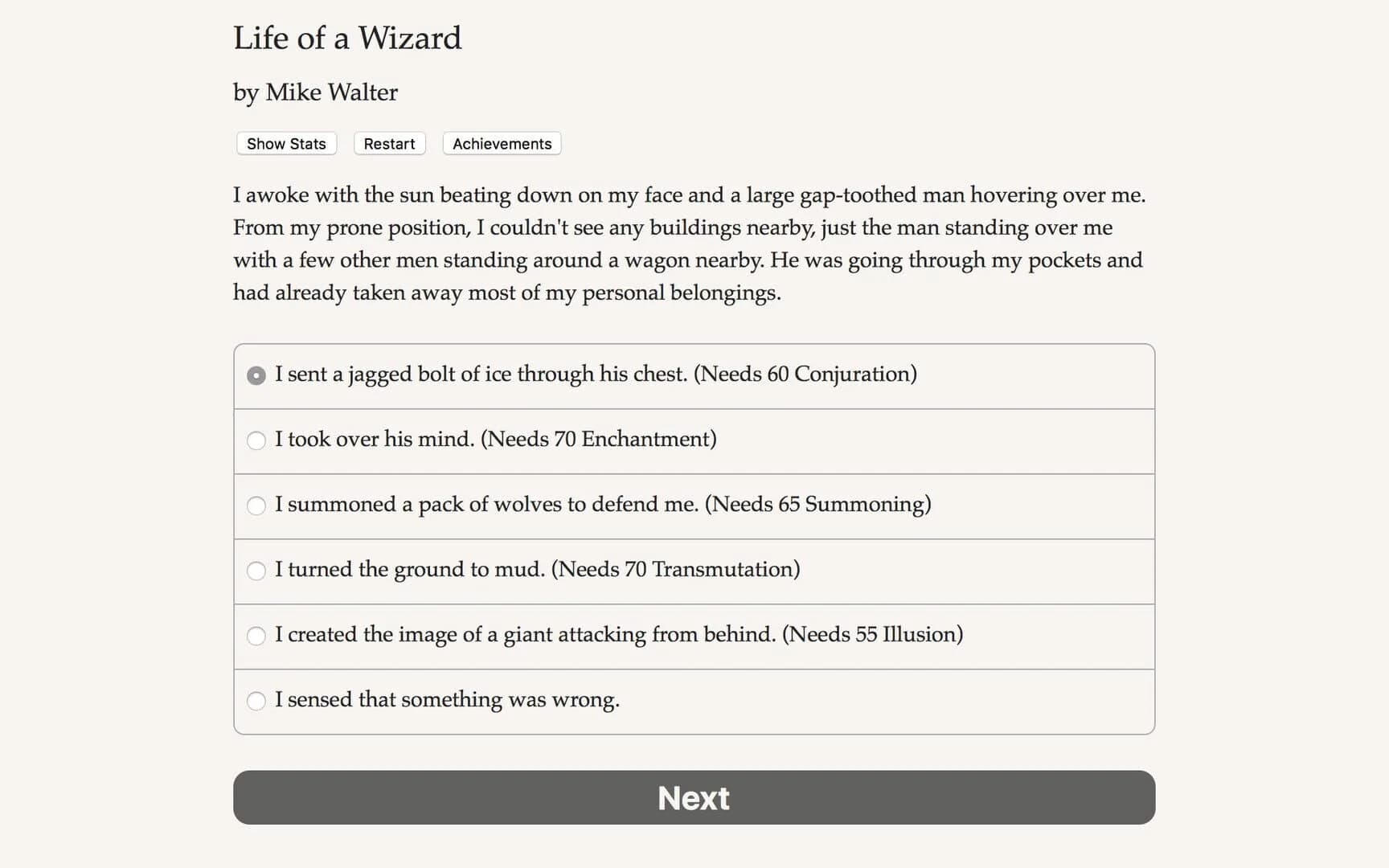1389x868 pixels.
Task: Click the Conjuration requirement text
Action: coord(807,375)
